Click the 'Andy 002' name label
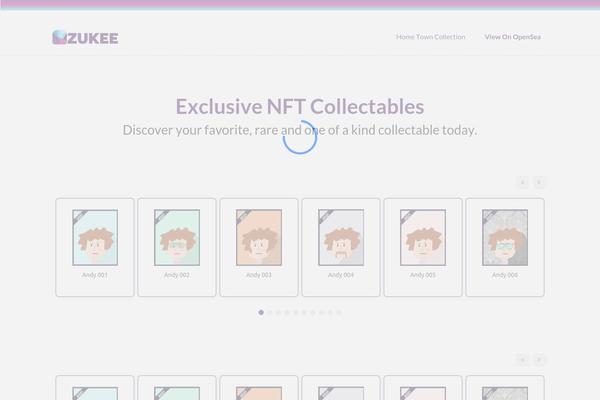This screenshot has width=600, height=400. 177,275
